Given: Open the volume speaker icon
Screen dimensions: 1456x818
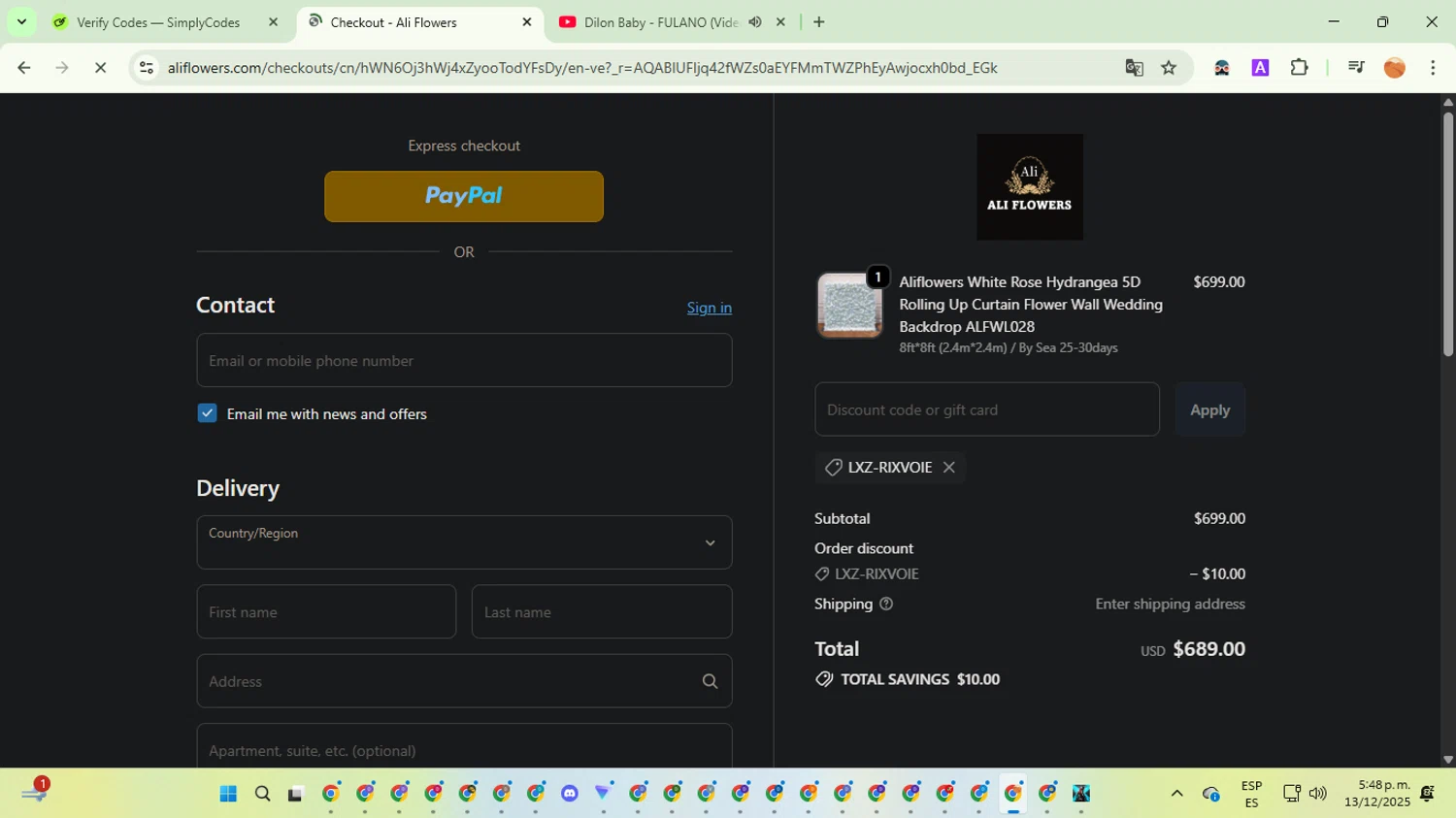Looking at the screenshot, I should point(1317,794).
